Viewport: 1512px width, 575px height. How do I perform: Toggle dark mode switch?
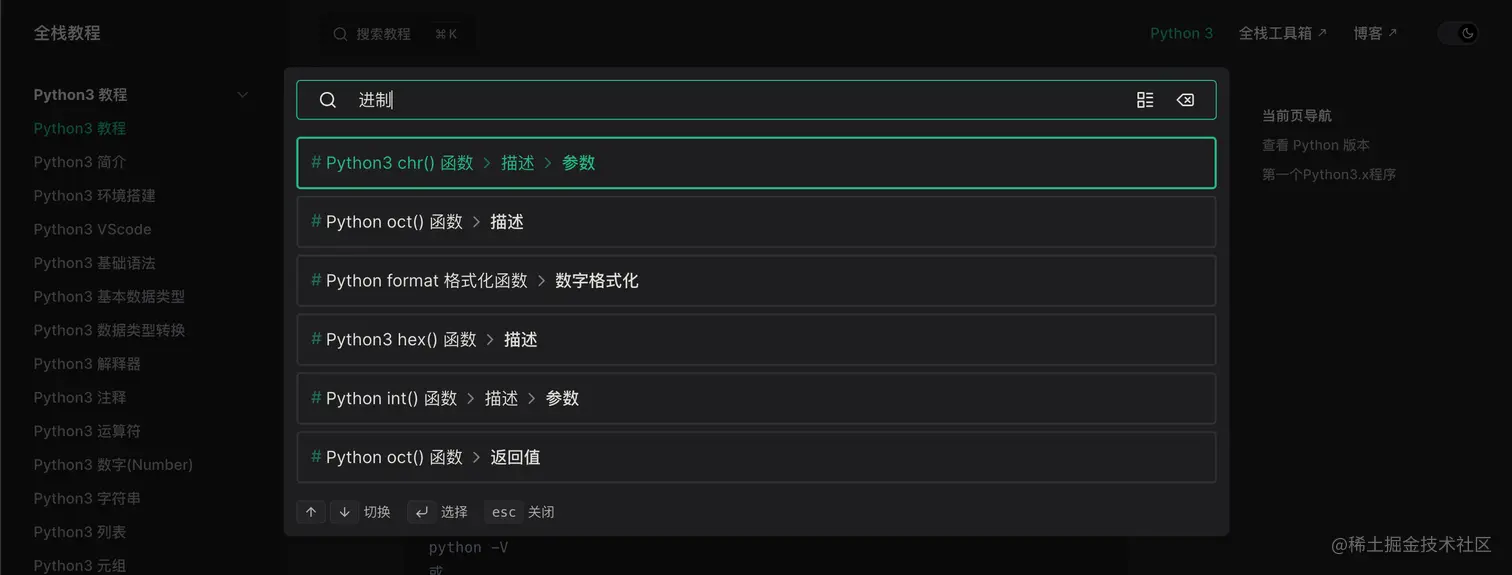coord(1458,33)
